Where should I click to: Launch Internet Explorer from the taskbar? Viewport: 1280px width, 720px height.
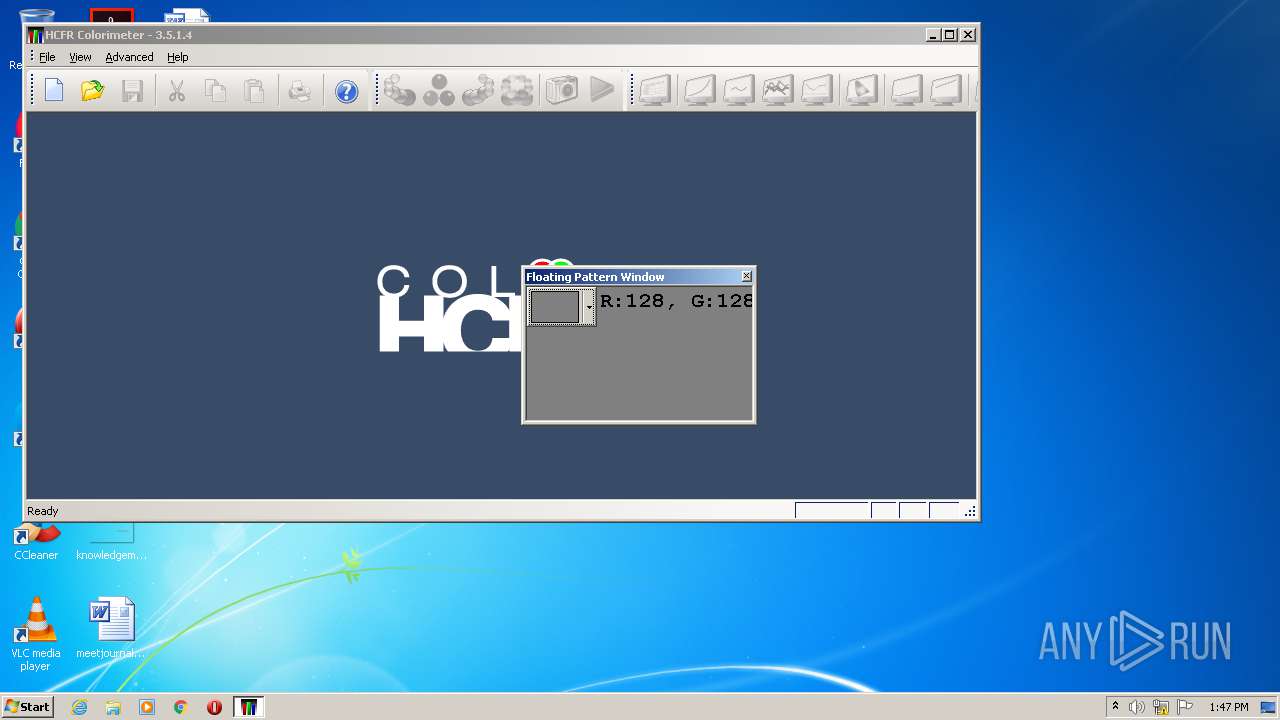(79, 707)
